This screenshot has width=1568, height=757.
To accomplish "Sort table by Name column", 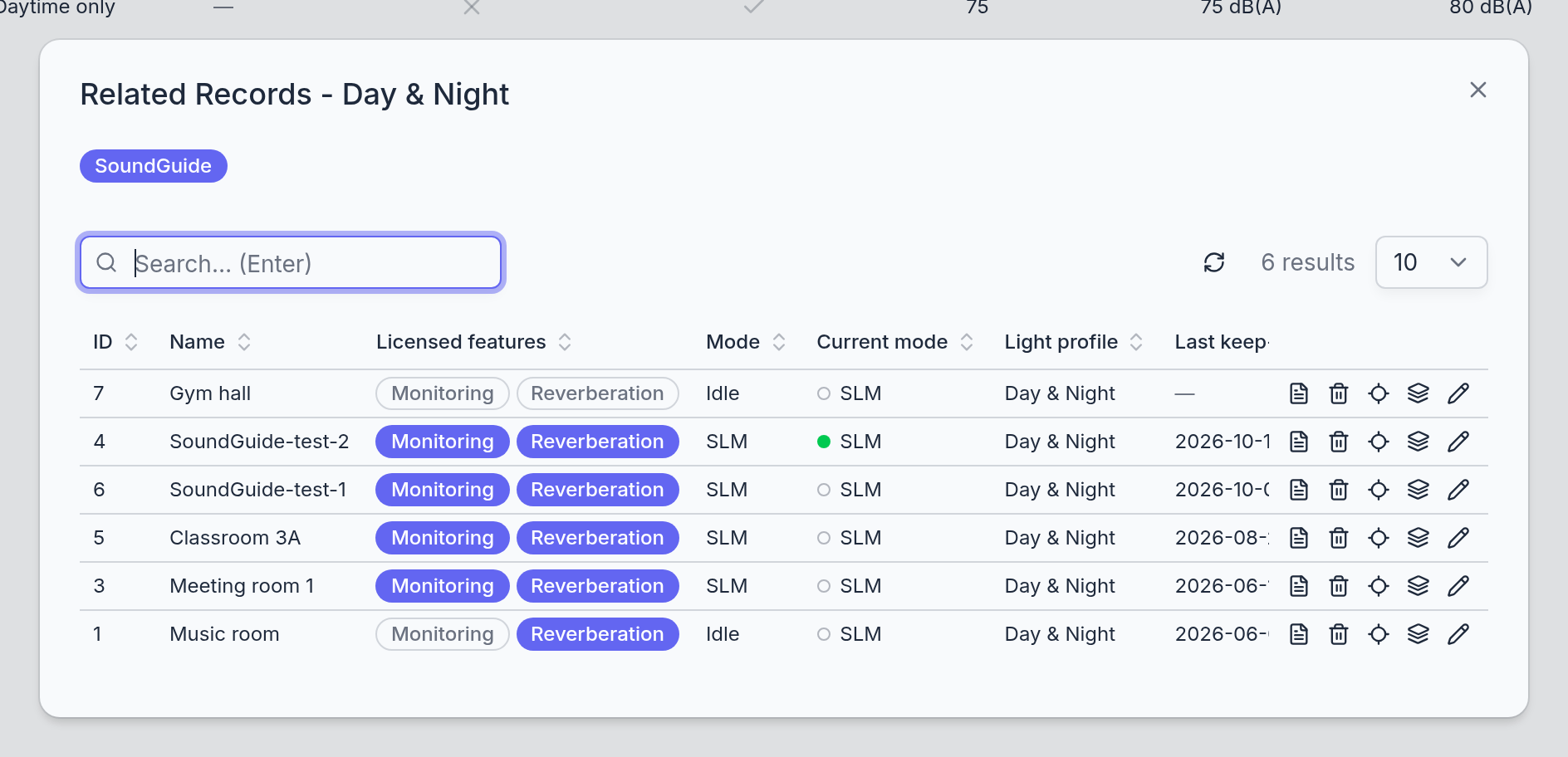I will 210,342.
